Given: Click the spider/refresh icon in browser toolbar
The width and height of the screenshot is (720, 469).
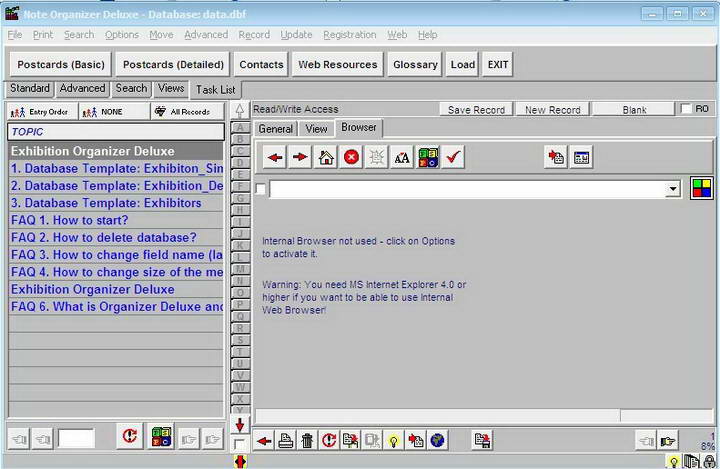Looking at the screenshot, I should [x=377, y=158].
